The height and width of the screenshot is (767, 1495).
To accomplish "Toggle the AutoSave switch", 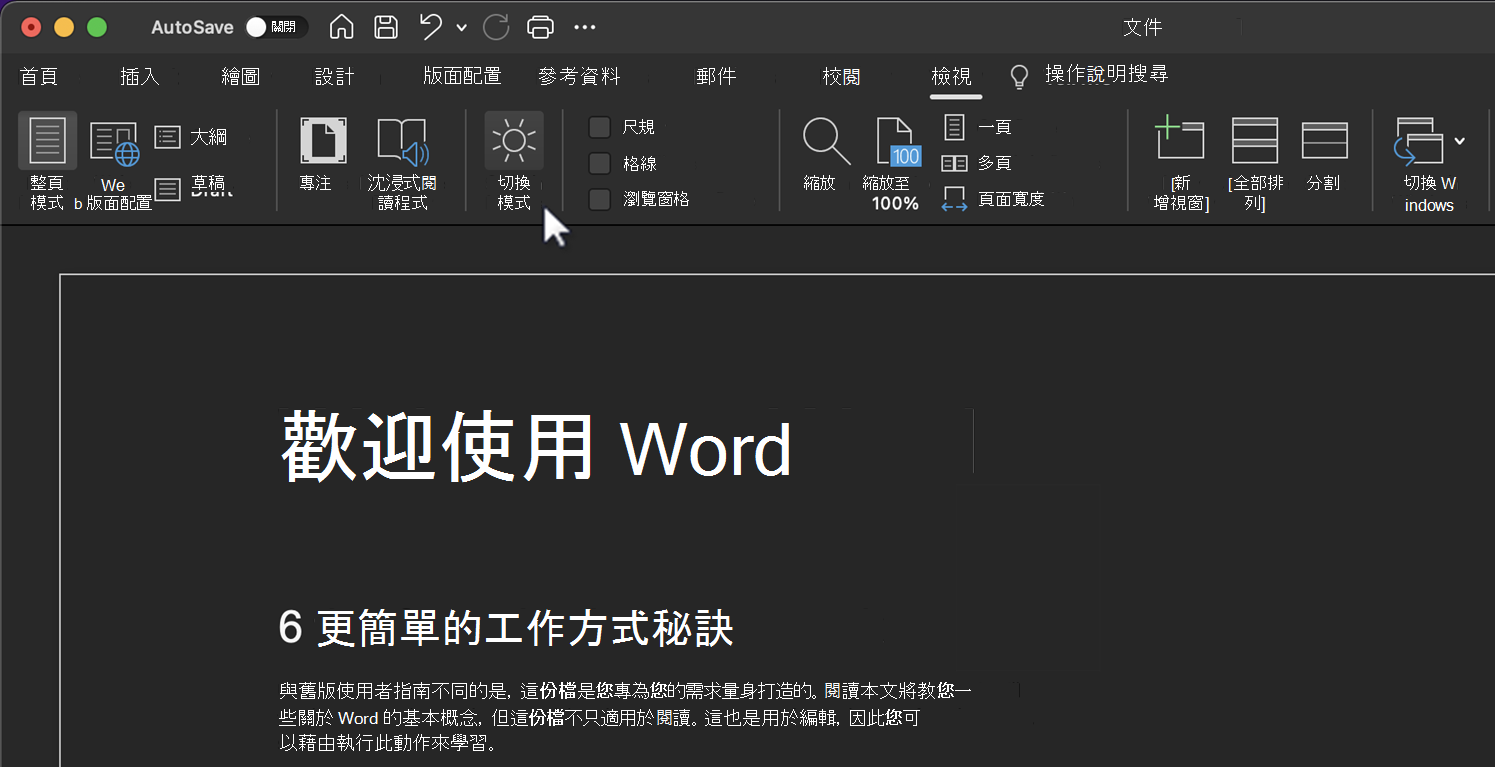I will (276, 27).
